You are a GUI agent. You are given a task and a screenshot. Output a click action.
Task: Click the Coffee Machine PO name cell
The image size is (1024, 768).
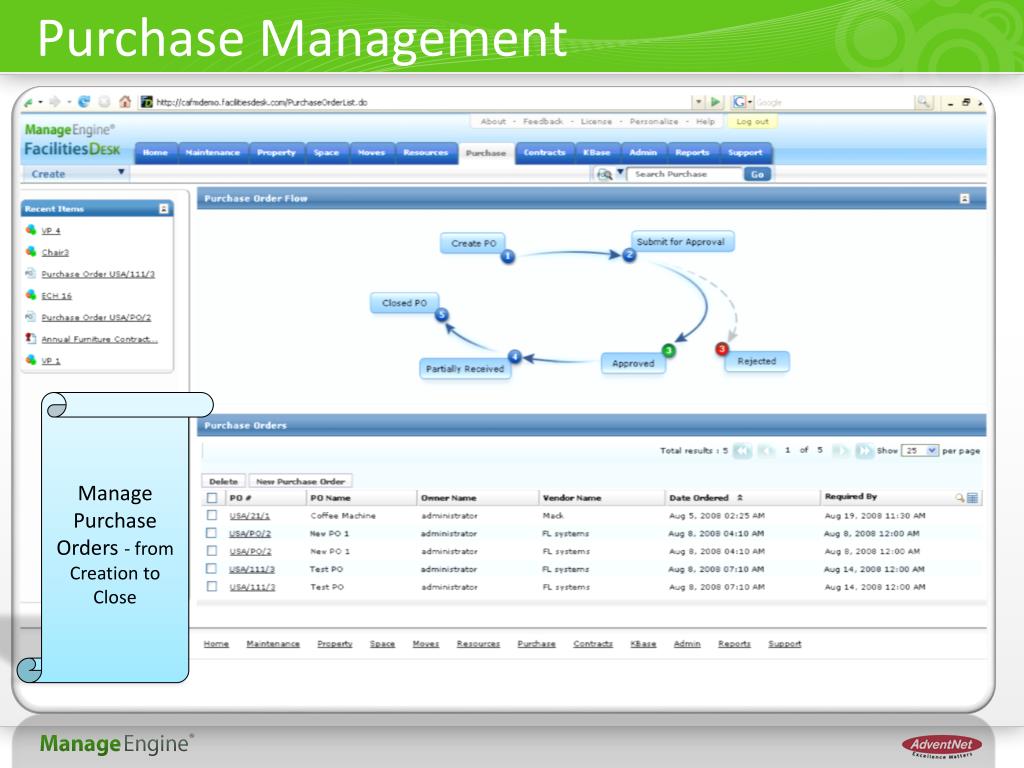pyautogui.click(x=343, y=516)
